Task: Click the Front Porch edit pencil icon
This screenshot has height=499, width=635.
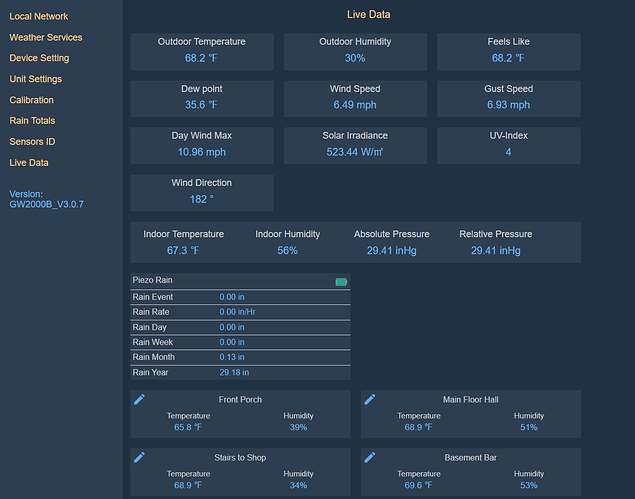Action: [x=140, y=399]
